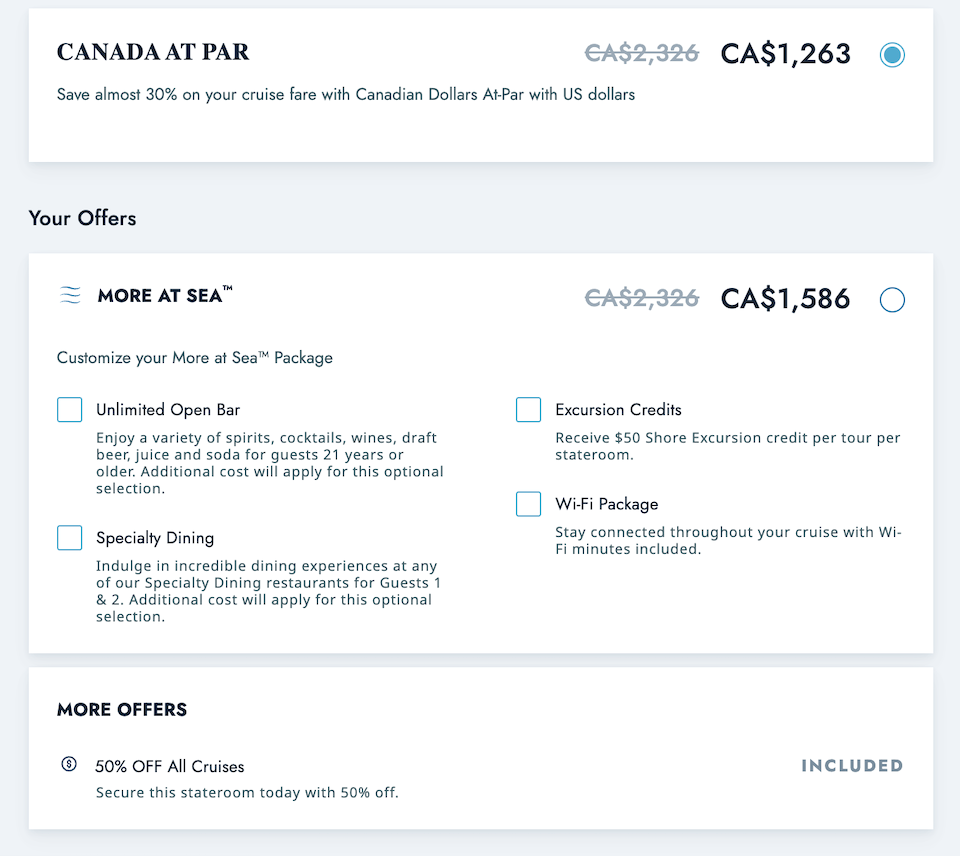960x856 pixels.
Task: Select the Canada At Par radio button
Action: (x=892, y=54)
